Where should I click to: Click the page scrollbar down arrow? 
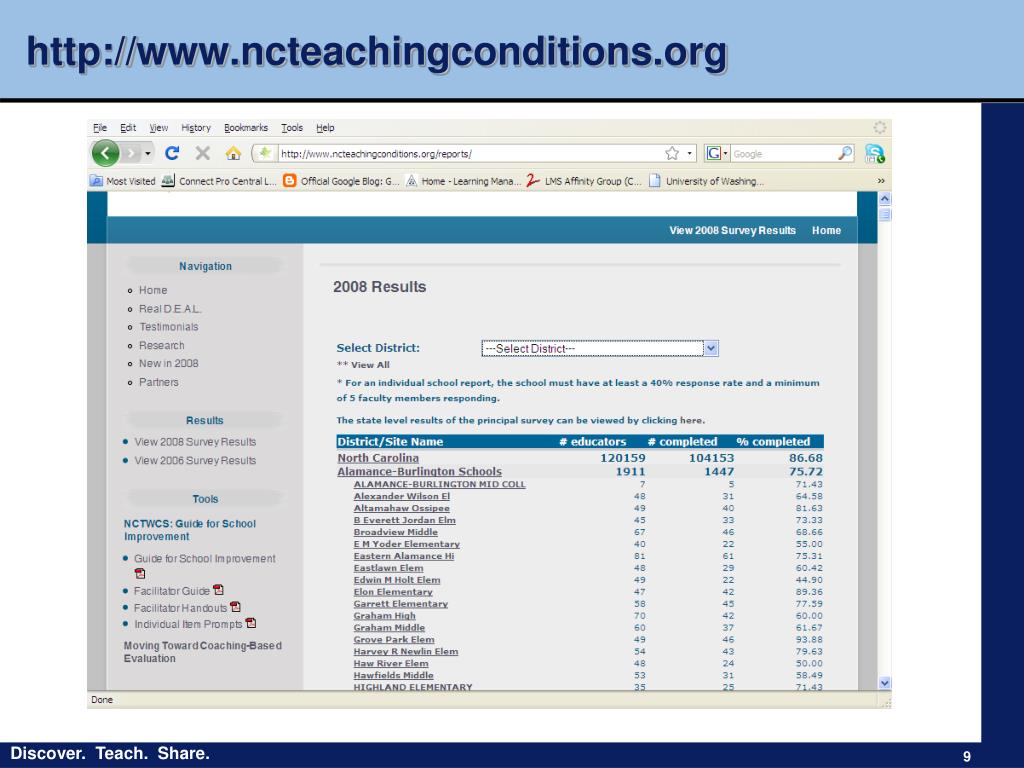pos(885,683)
